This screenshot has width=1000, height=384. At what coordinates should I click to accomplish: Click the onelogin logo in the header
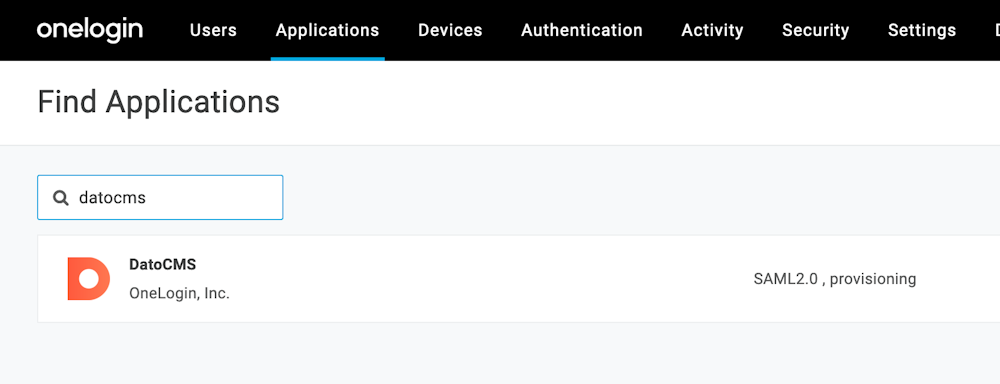tap(89, 30)
